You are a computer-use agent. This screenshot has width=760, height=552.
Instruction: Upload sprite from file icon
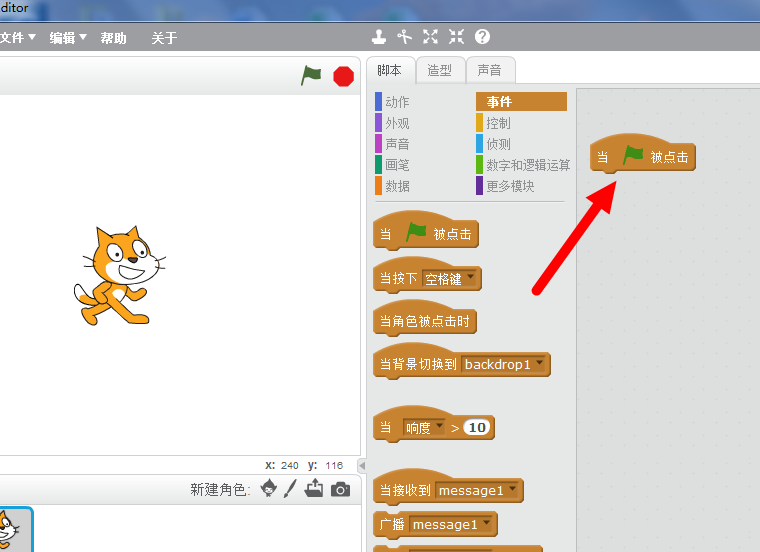pos(314,488)
